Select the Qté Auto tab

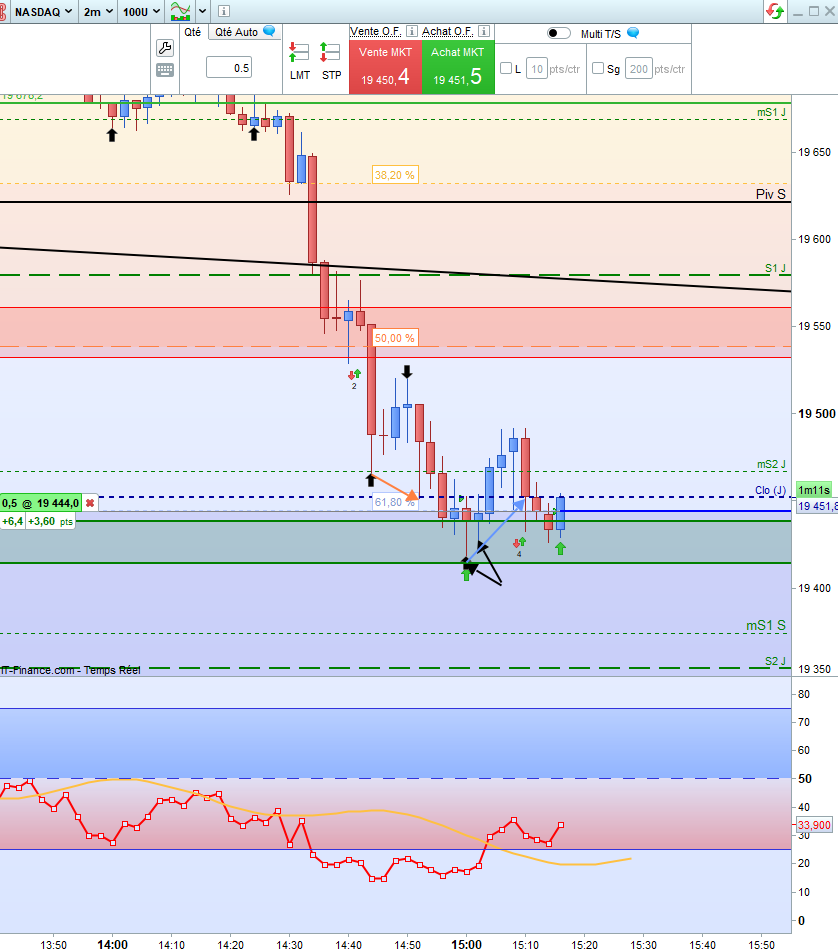236,32
